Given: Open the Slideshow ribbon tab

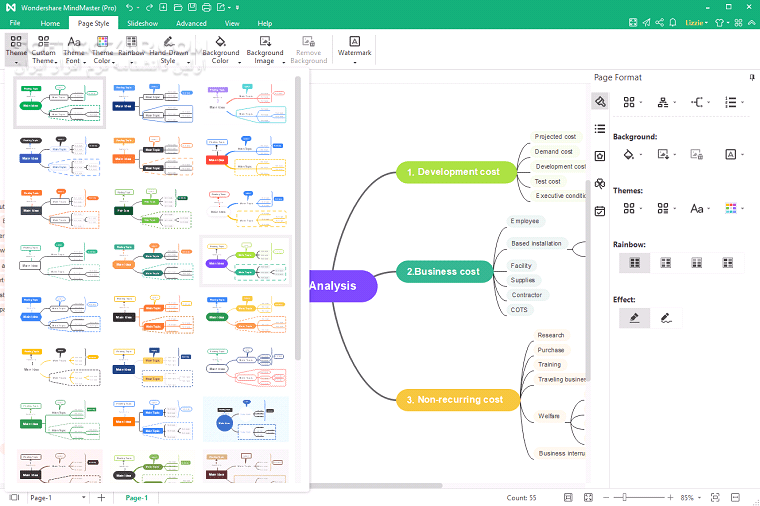Looking at the screenshot, I should click(x=143, y=22).
